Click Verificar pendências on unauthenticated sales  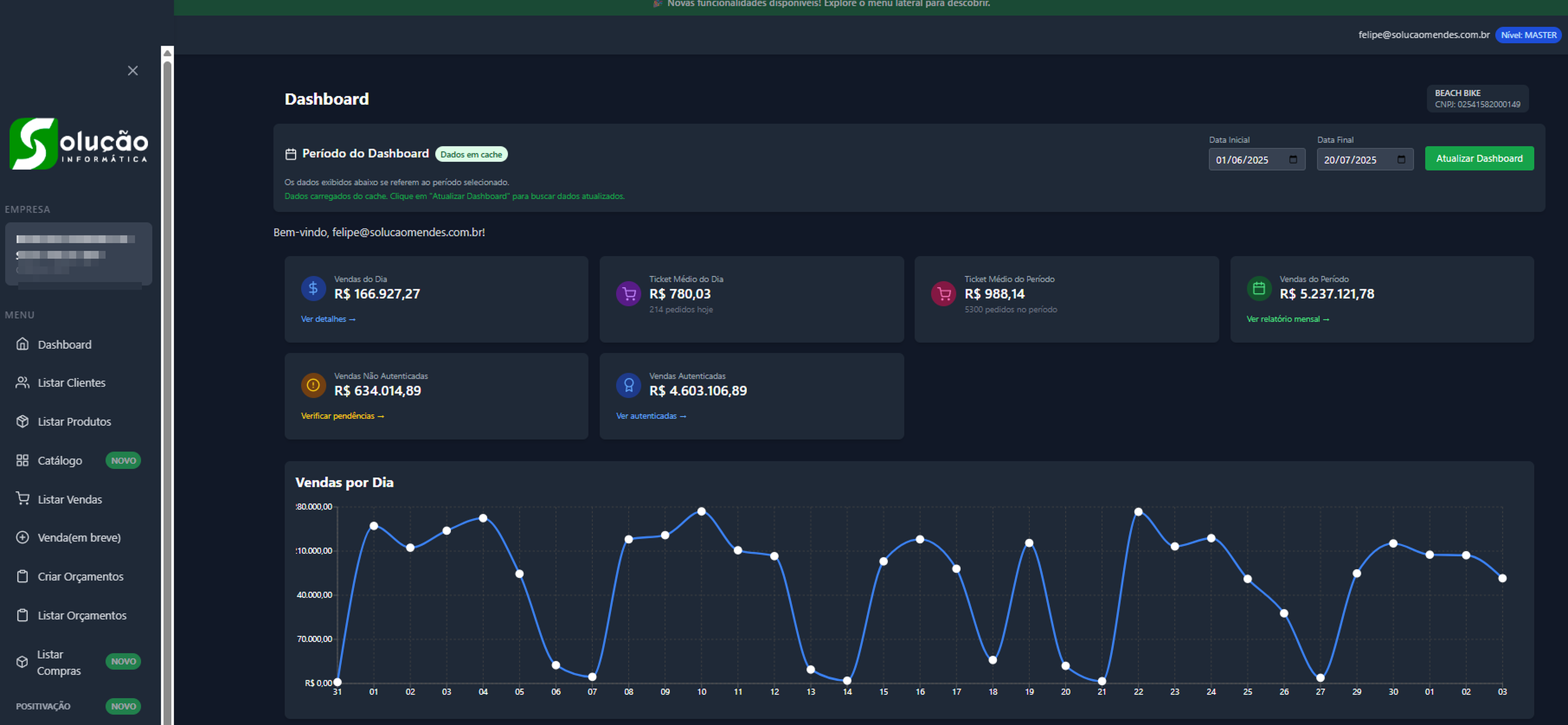click(x=342, y=416)
